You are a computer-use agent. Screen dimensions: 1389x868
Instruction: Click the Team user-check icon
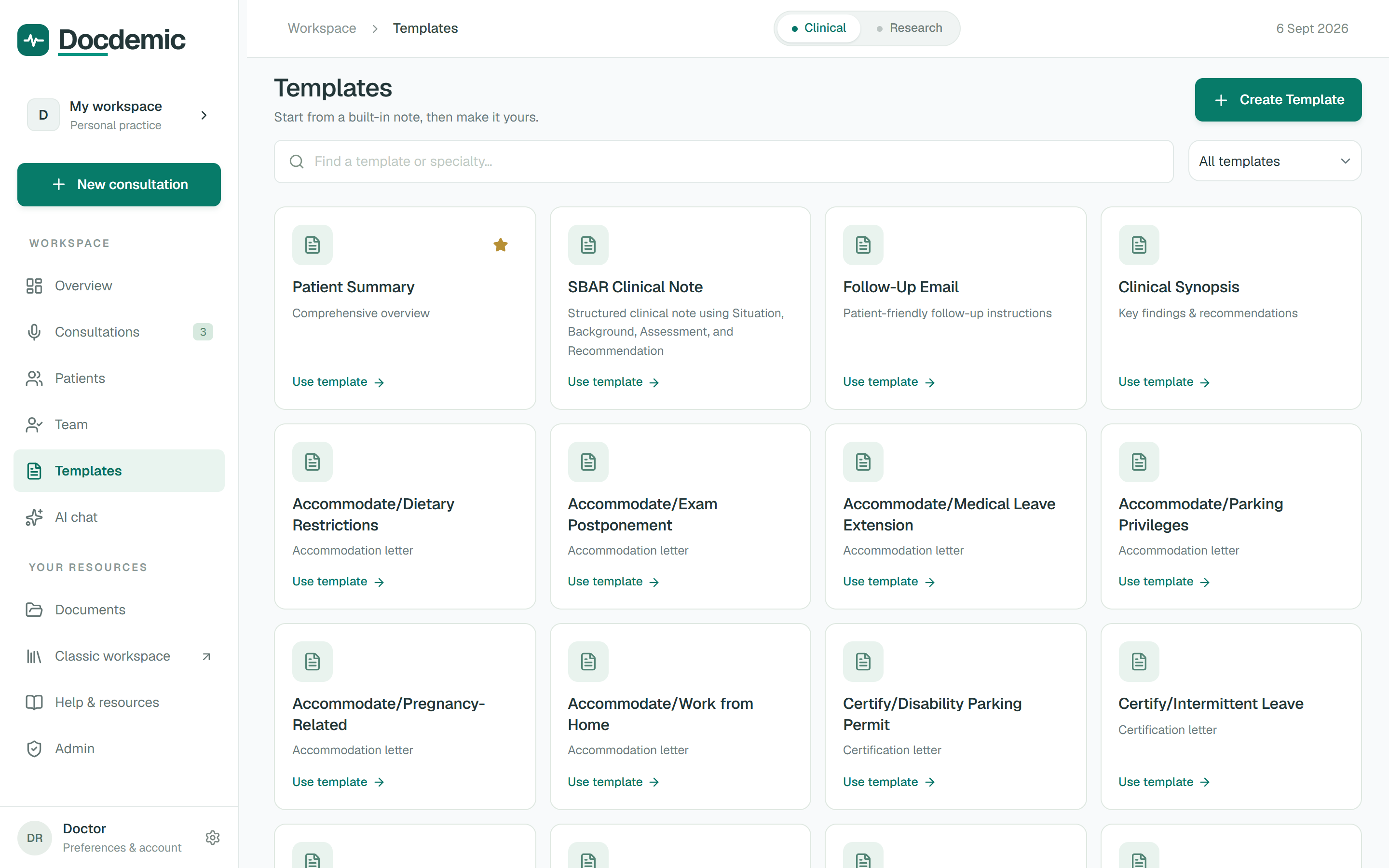point(34,425)
